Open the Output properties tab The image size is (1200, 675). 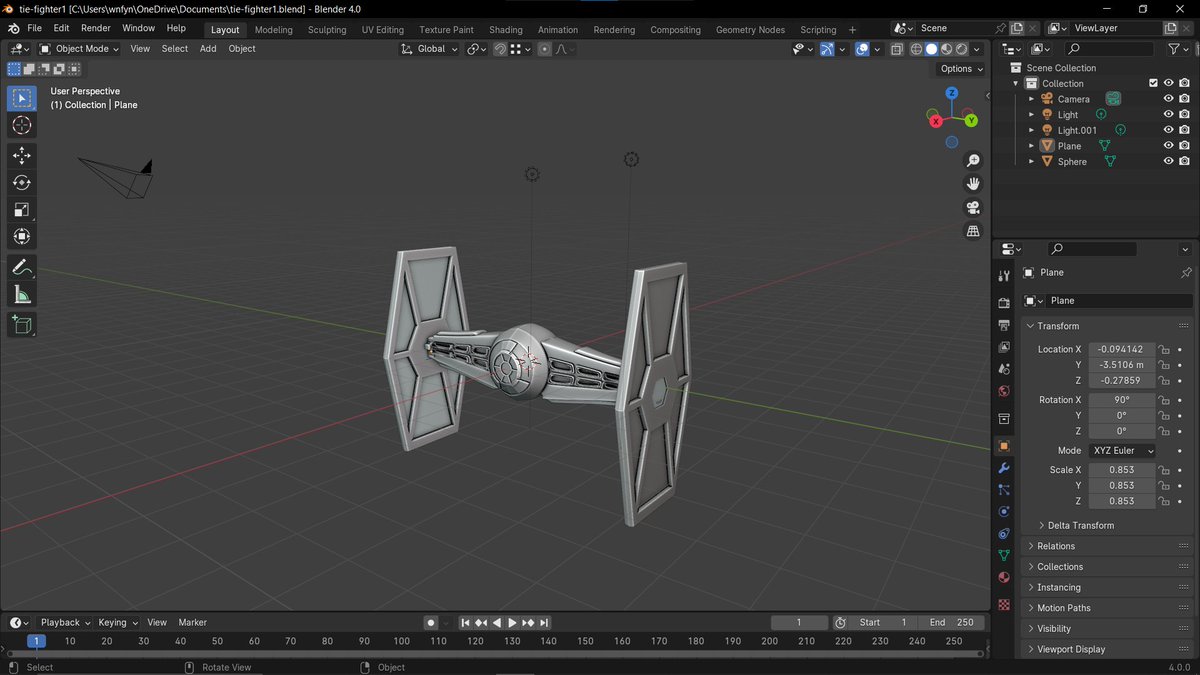[1004, 324]
